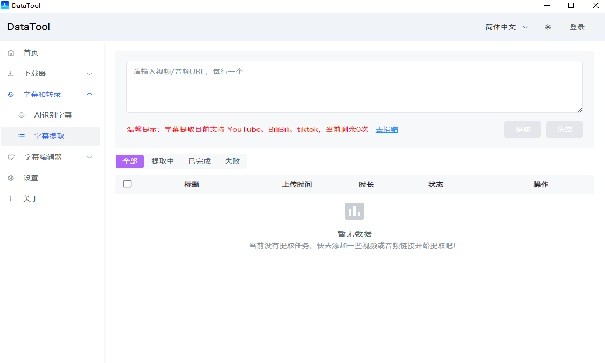This screenshot has height=363, width=605.
Task: Tick the select-all checkbox in table header
Action: click(127, 184)
